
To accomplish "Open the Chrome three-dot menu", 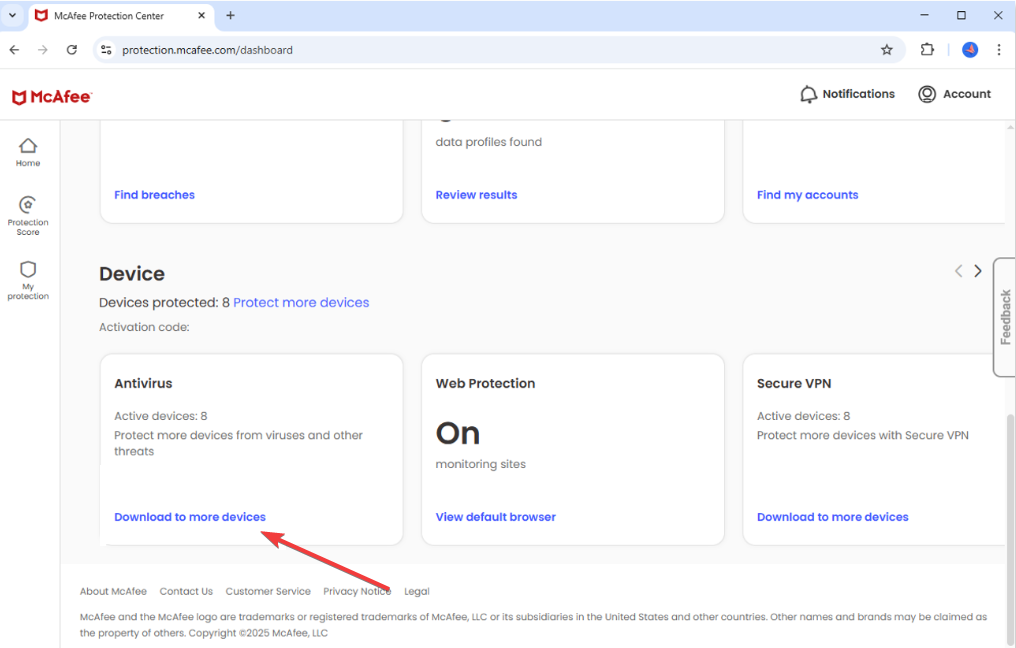I will (x=999, y=50).
